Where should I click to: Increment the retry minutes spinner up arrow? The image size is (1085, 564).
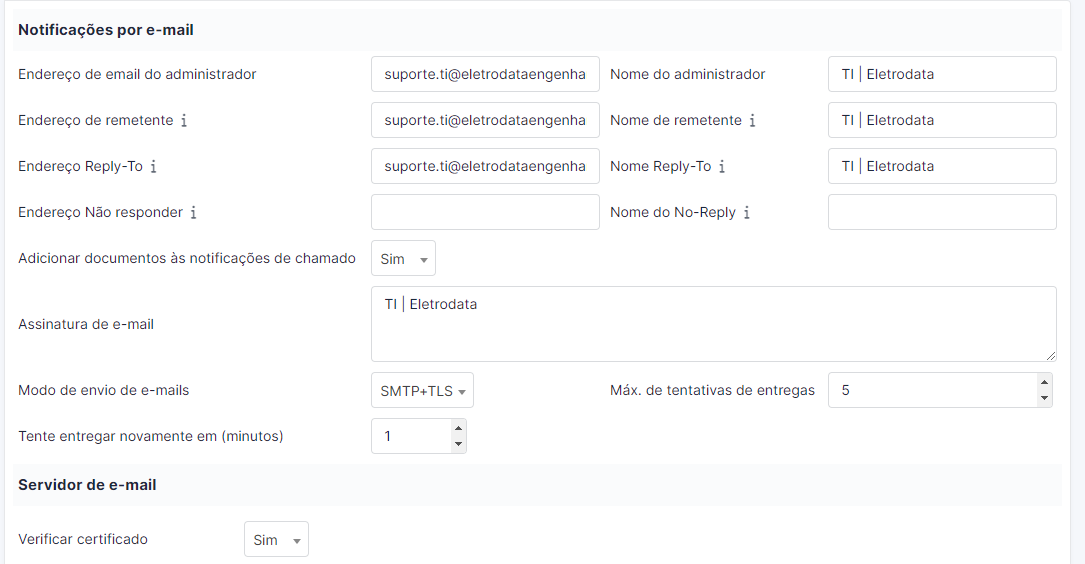[458, 428]
